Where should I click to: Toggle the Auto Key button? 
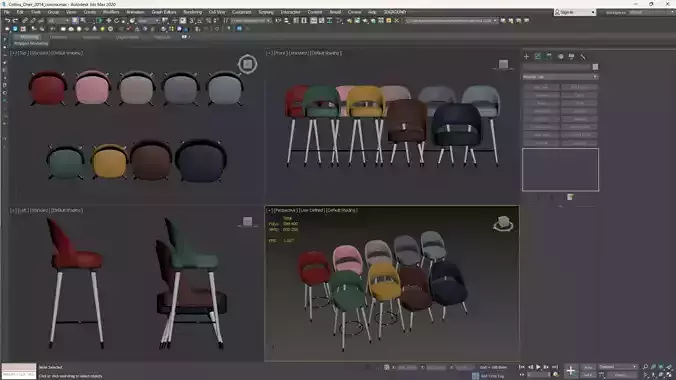588,367
